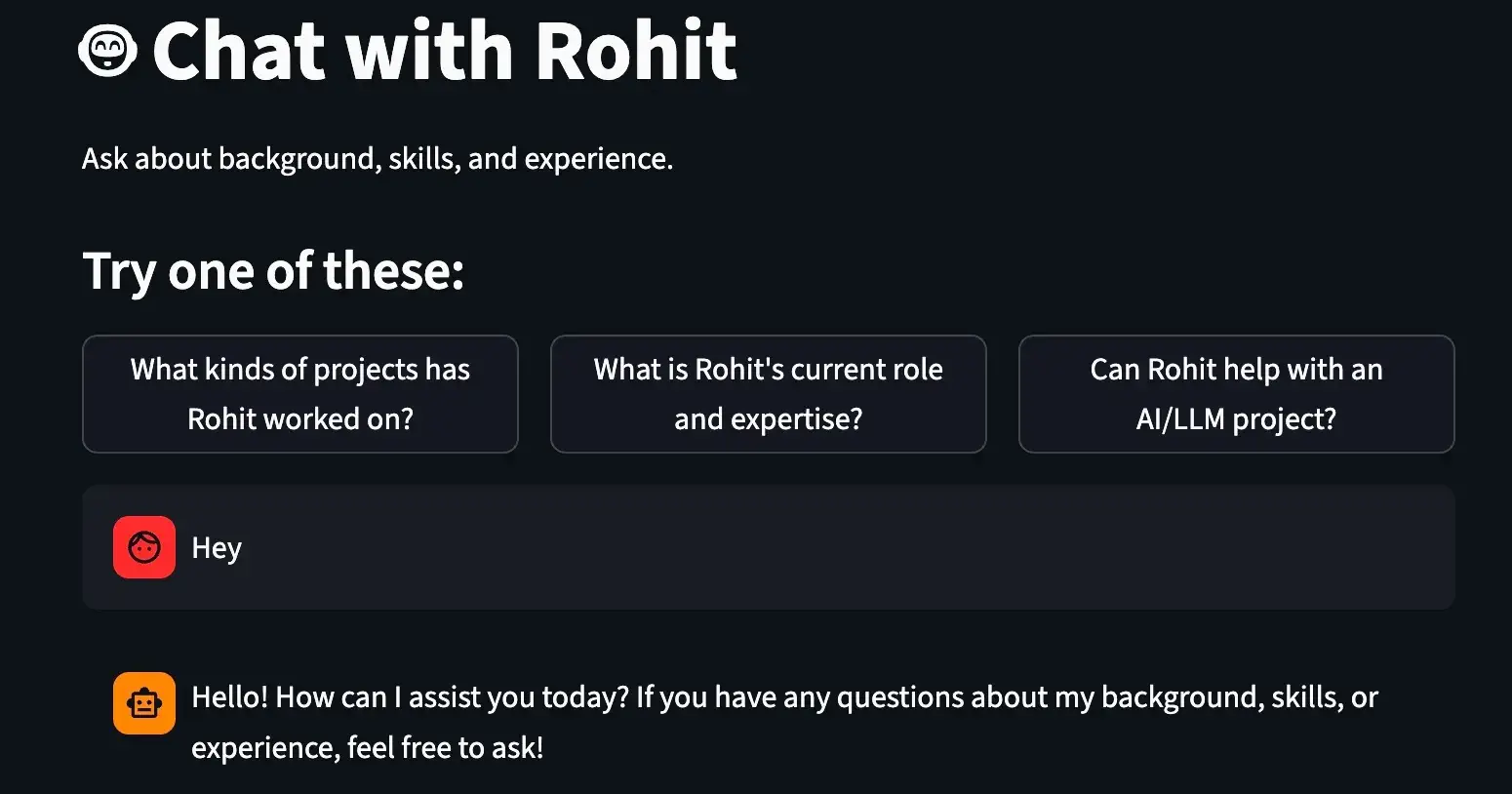Select the bot face icon next to the greeting

143,702
